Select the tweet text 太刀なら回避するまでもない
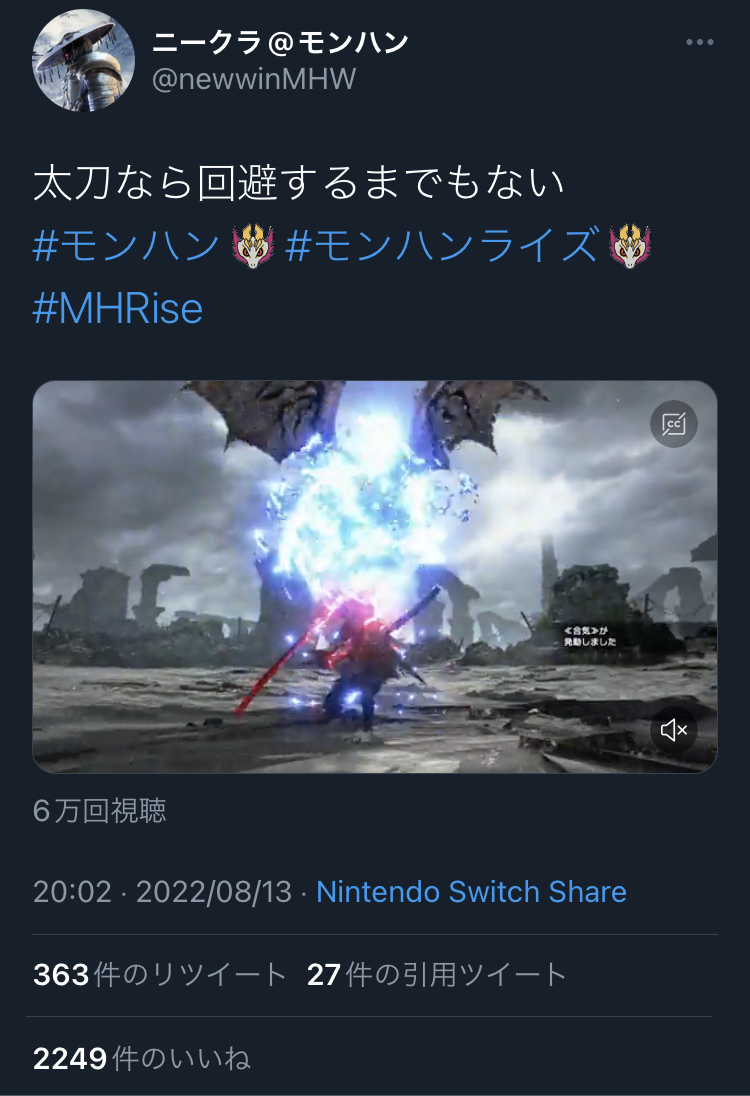The width and height of the screenshot is (750, 1096). click(298, 183)
